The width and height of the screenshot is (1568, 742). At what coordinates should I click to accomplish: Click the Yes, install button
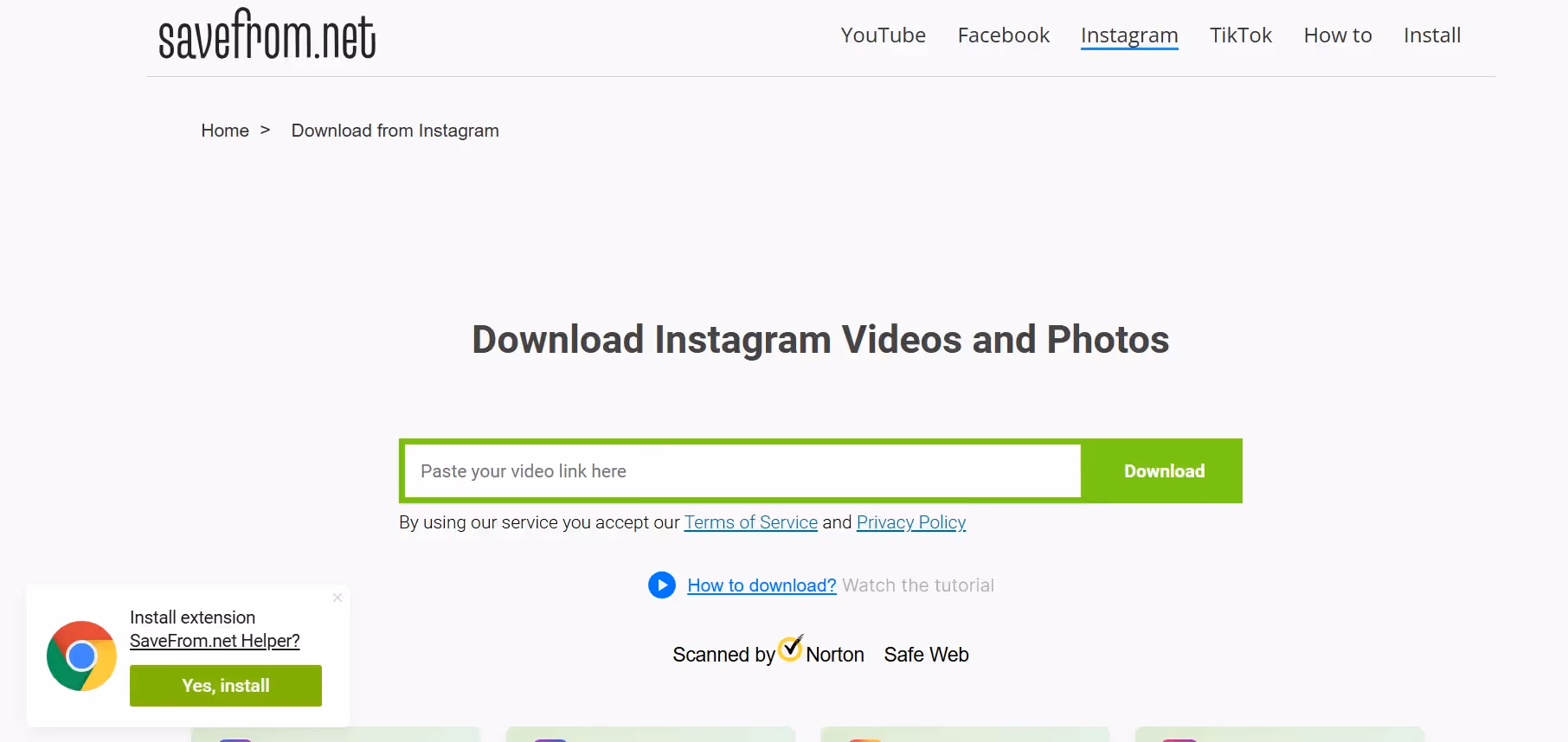[x=226, y=686]
